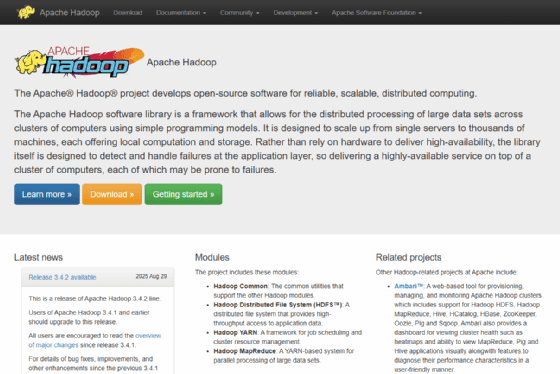
Task: Click the blue Learn more button
Action: click(x=47, y=194)
